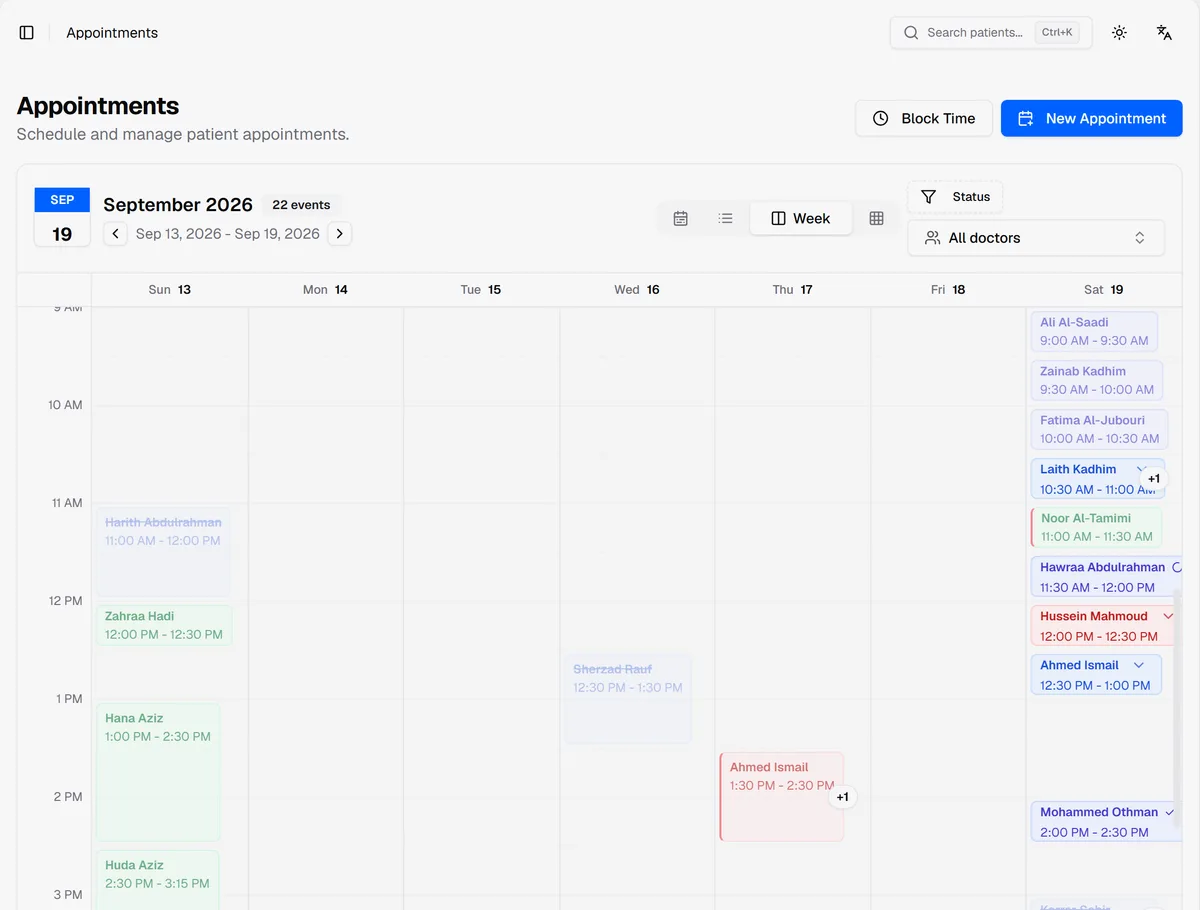
Task: Open Ali Al-Saadi 9:00 AM appointment
Action: tap(1094, 332)
